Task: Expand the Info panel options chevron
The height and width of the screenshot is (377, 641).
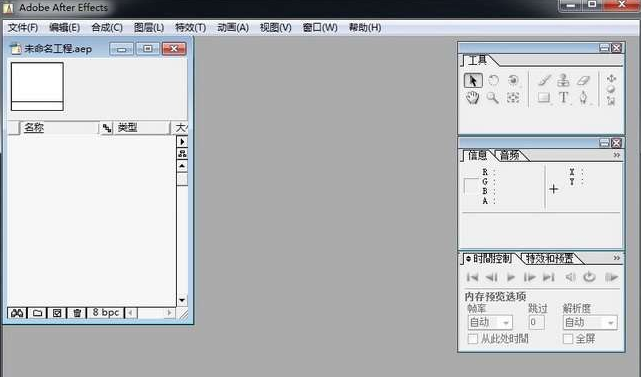Action: (616, 155)
